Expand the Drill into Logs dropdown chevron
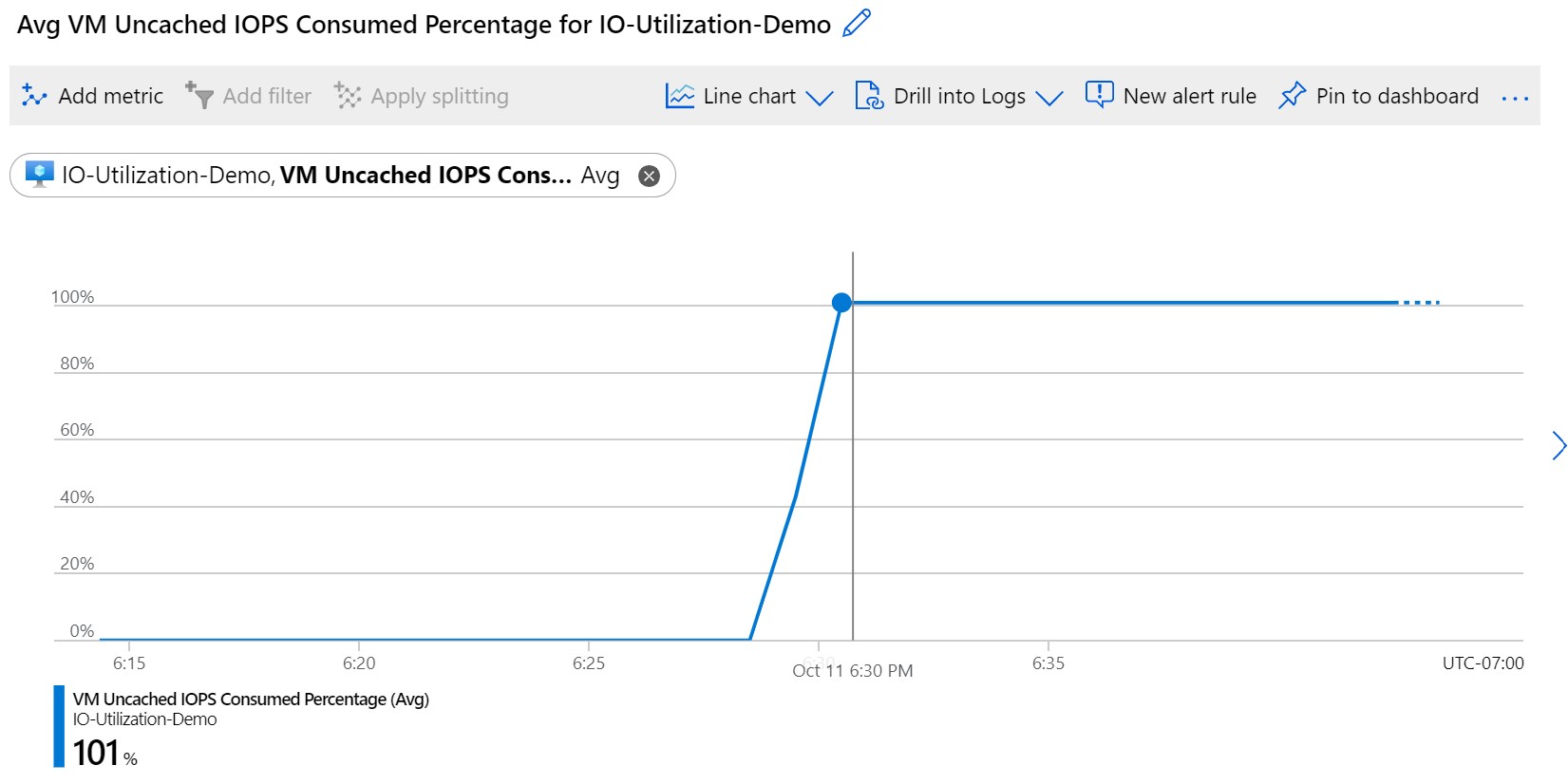 coord(1050,98)
